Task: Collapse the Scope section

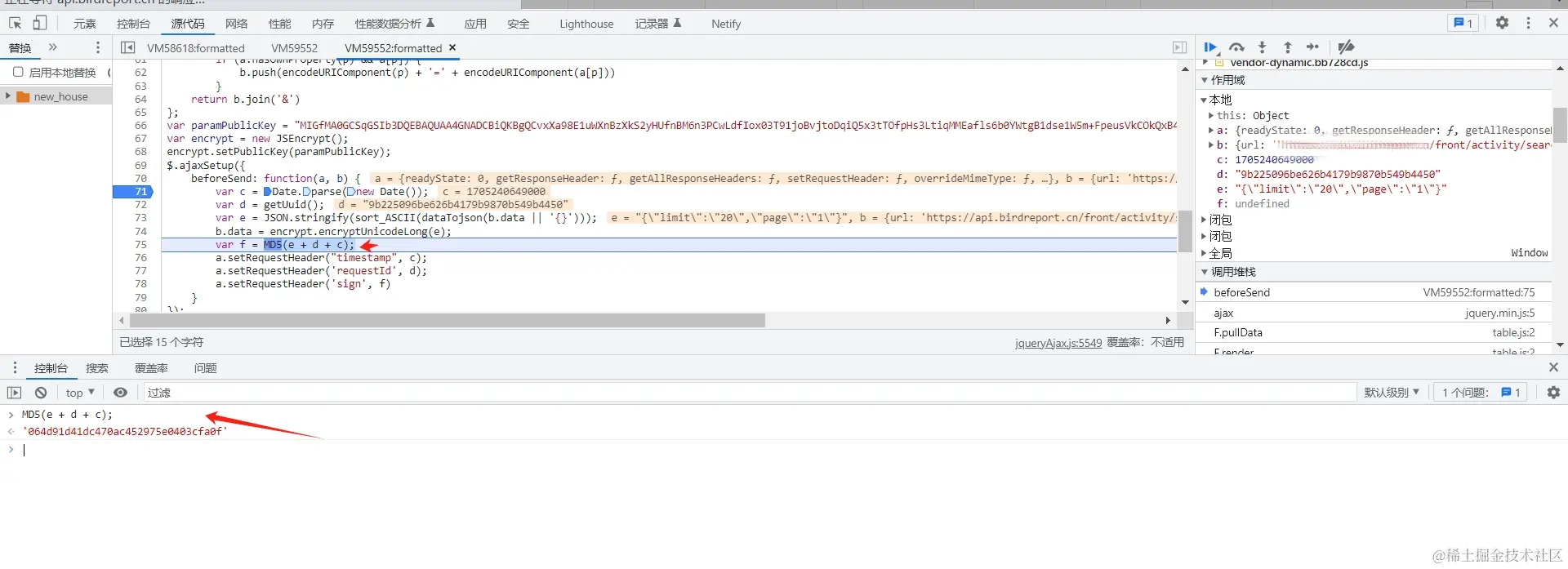Action: point(1205,80)
